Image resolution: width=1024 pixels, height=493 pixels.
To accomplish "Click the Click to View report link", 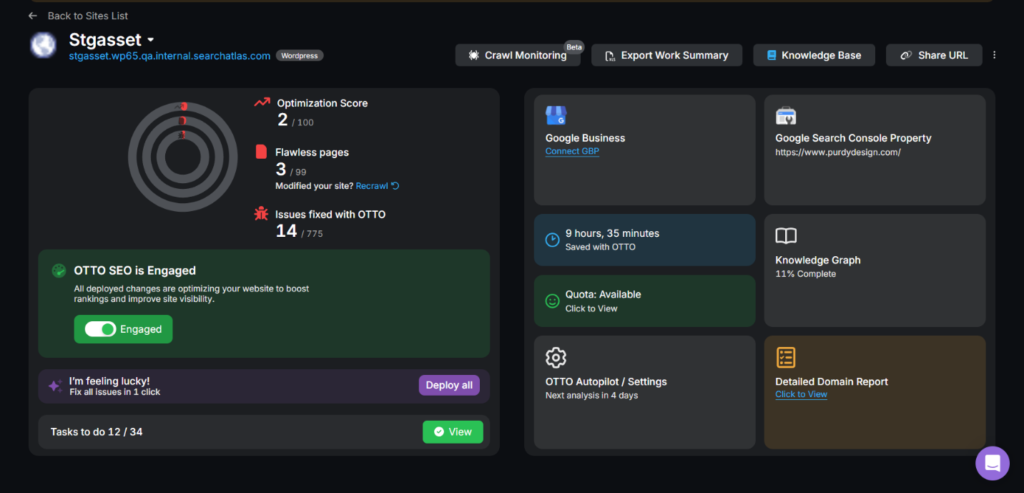I will (x=801, y=394).
